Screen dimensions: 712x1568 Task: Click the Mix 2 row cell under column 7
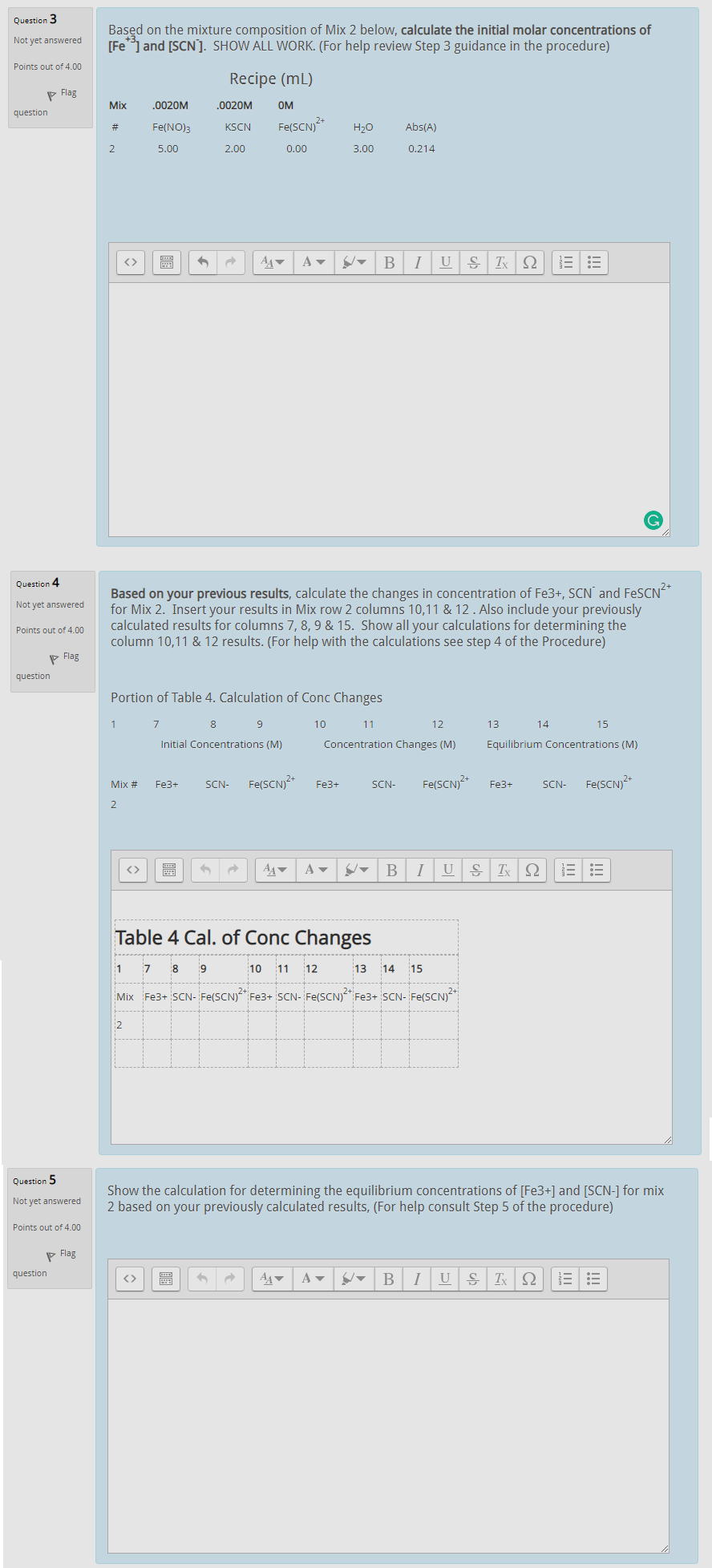(x=157, y=1024)
